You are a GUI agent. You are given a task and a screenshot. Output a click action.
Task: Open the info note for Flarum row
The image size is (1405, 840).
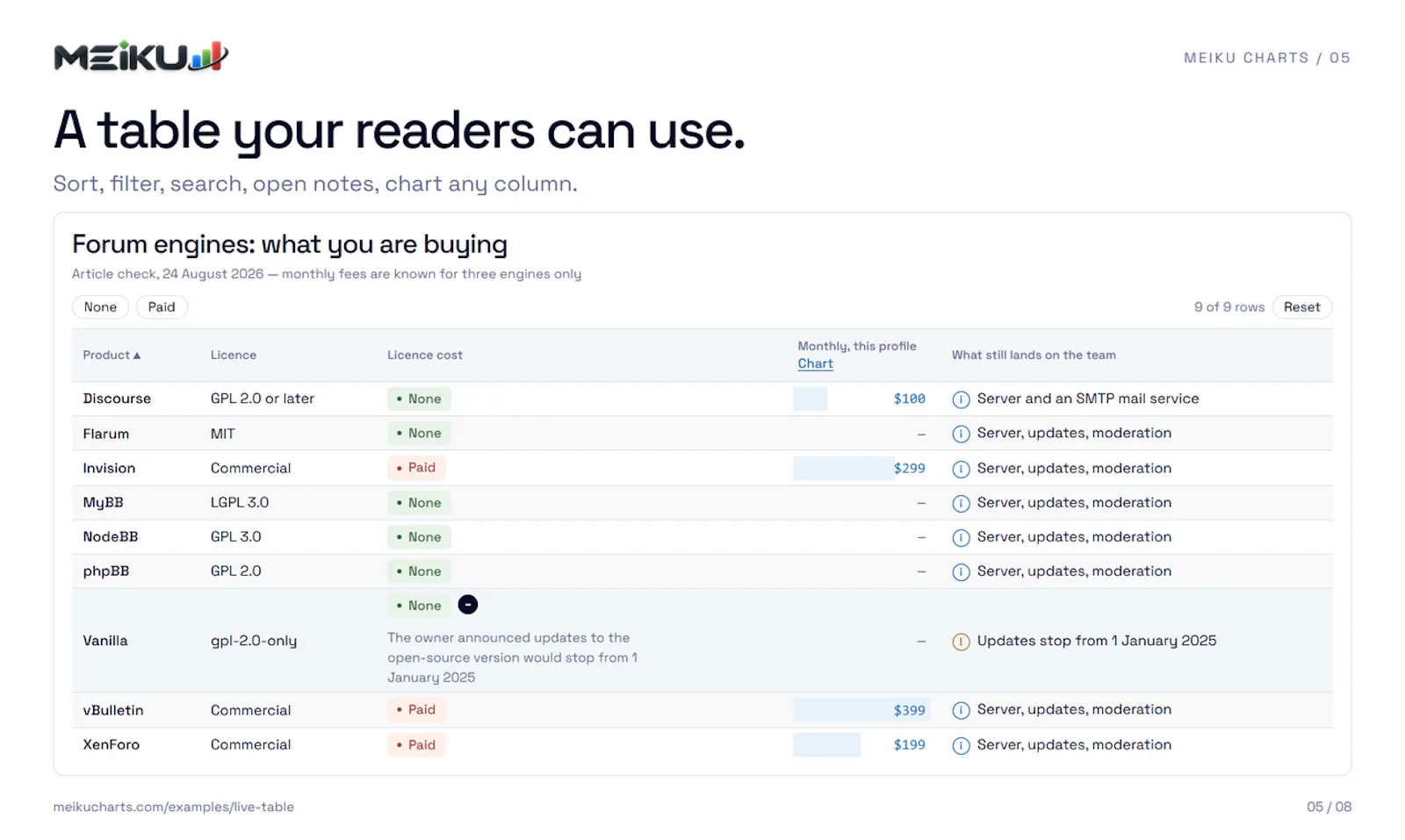(961, 434)
